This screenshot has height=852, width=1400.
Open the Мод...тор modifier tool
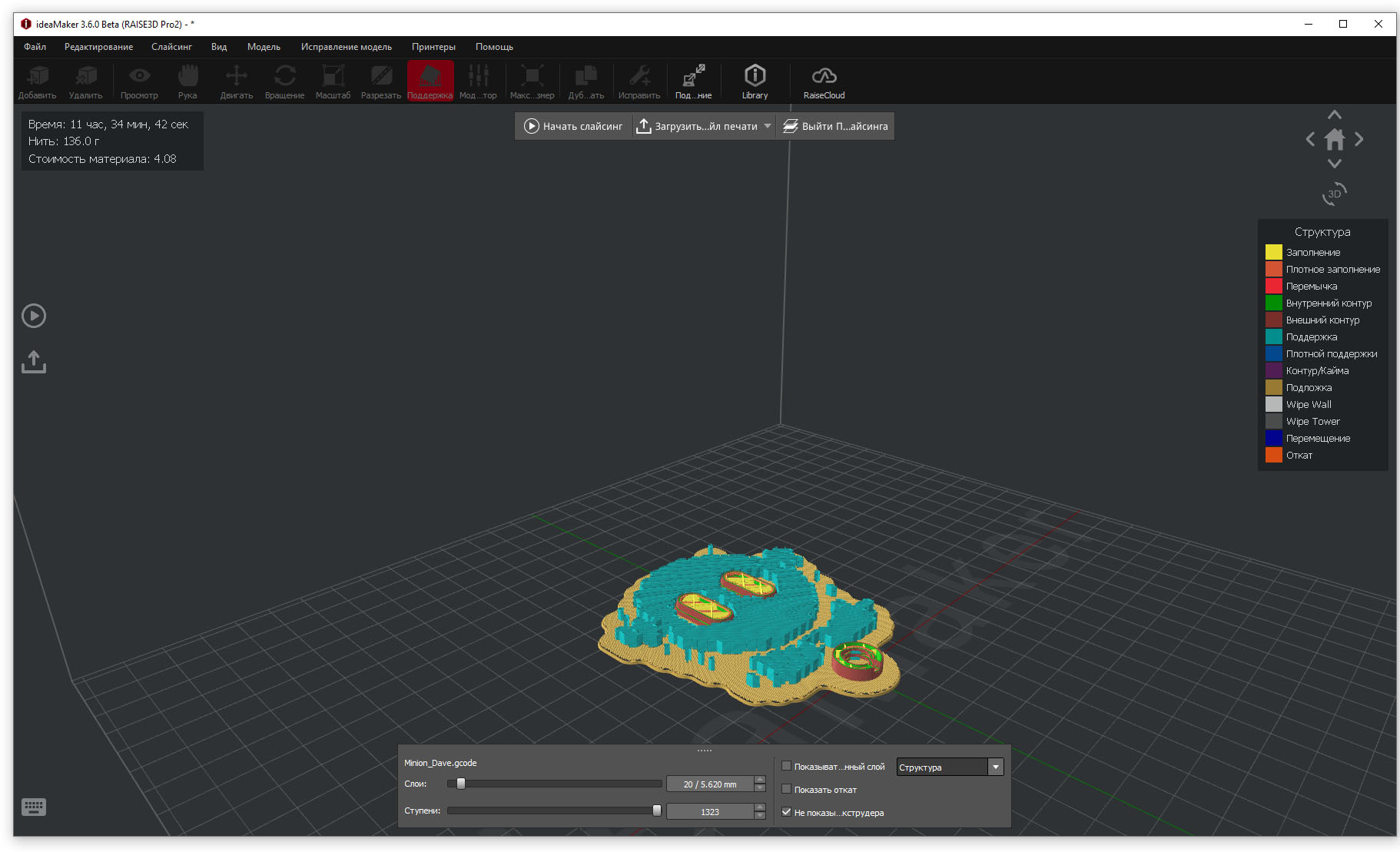pyautogui.click(x=478, y=81)
